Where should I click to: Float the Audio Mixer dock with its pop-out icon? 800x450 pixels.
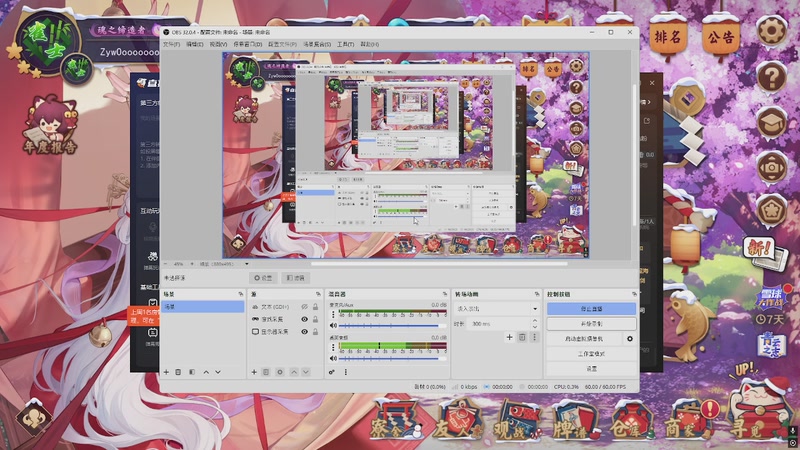pyautogui.click(x=445, y=294)
